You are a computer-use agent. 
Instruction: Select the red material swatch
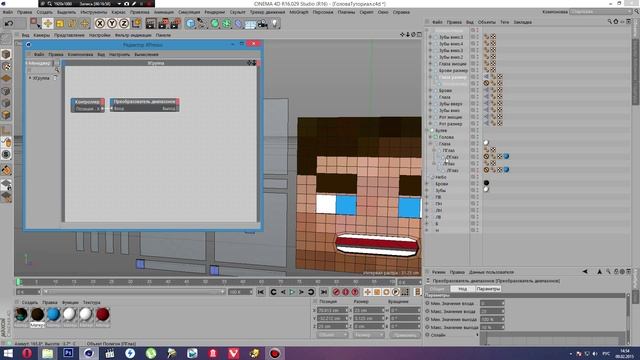(x=102, y=314)
